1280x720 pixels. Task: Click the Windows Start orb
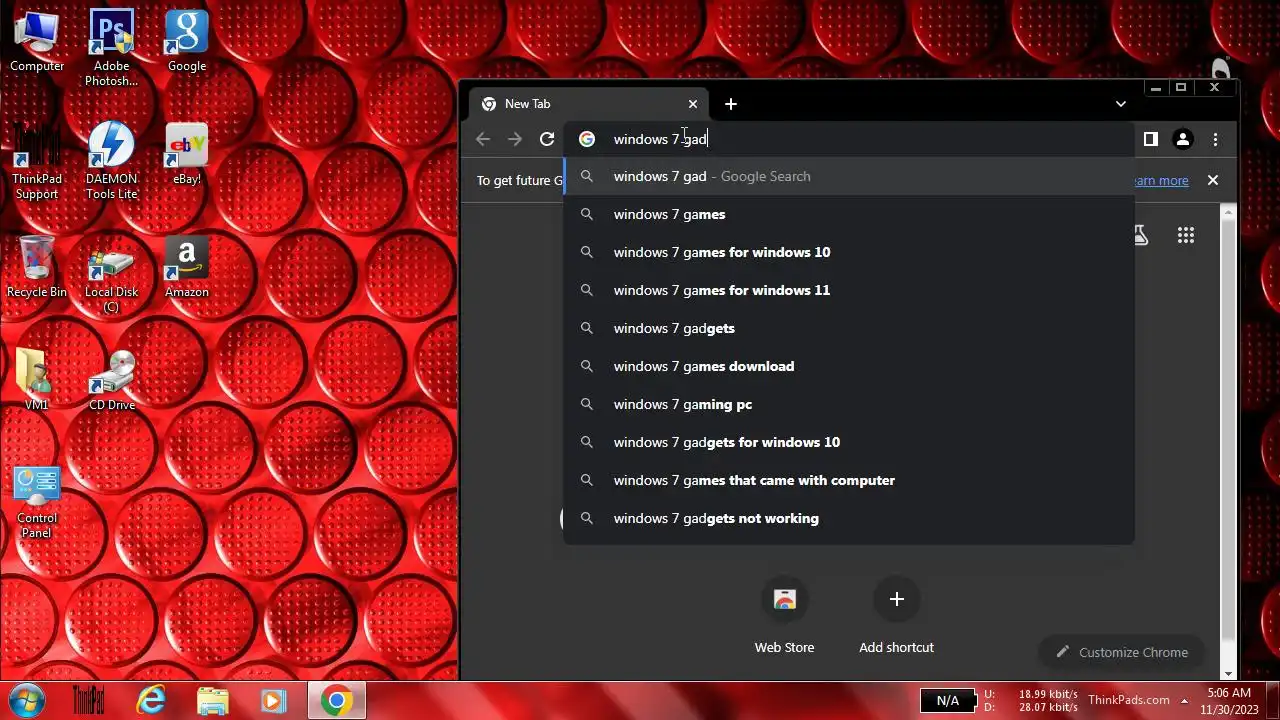click(x=27, y=700)
